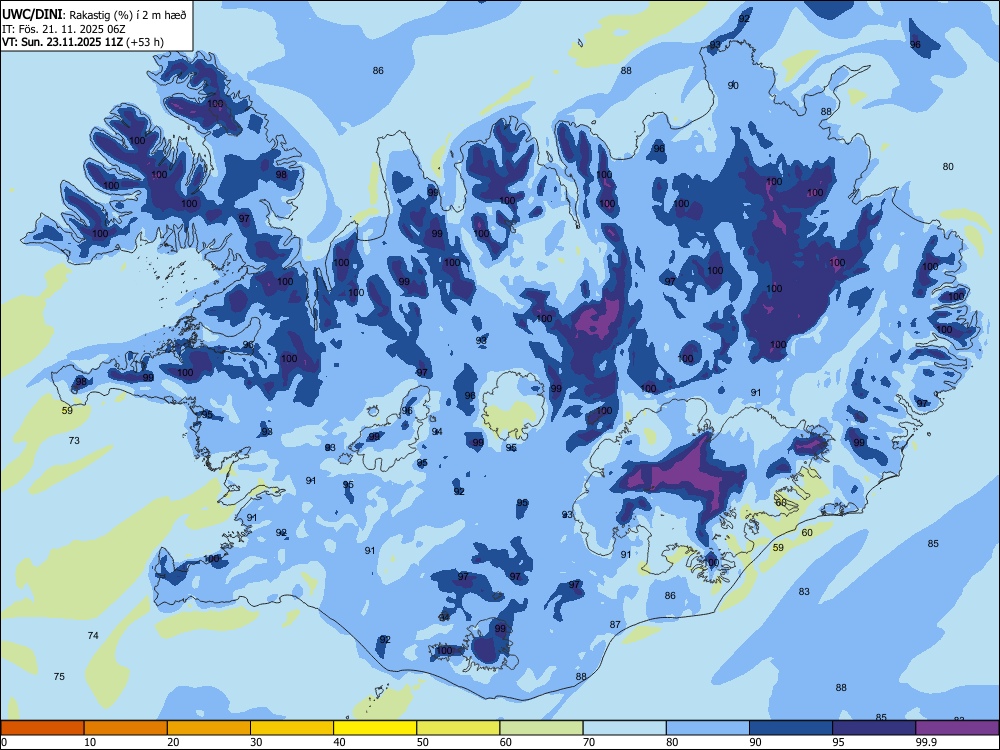The image size is (1000, 750).
Task: Click the bright yellow 40–50 legend swatch
Action: pos(375,728)
